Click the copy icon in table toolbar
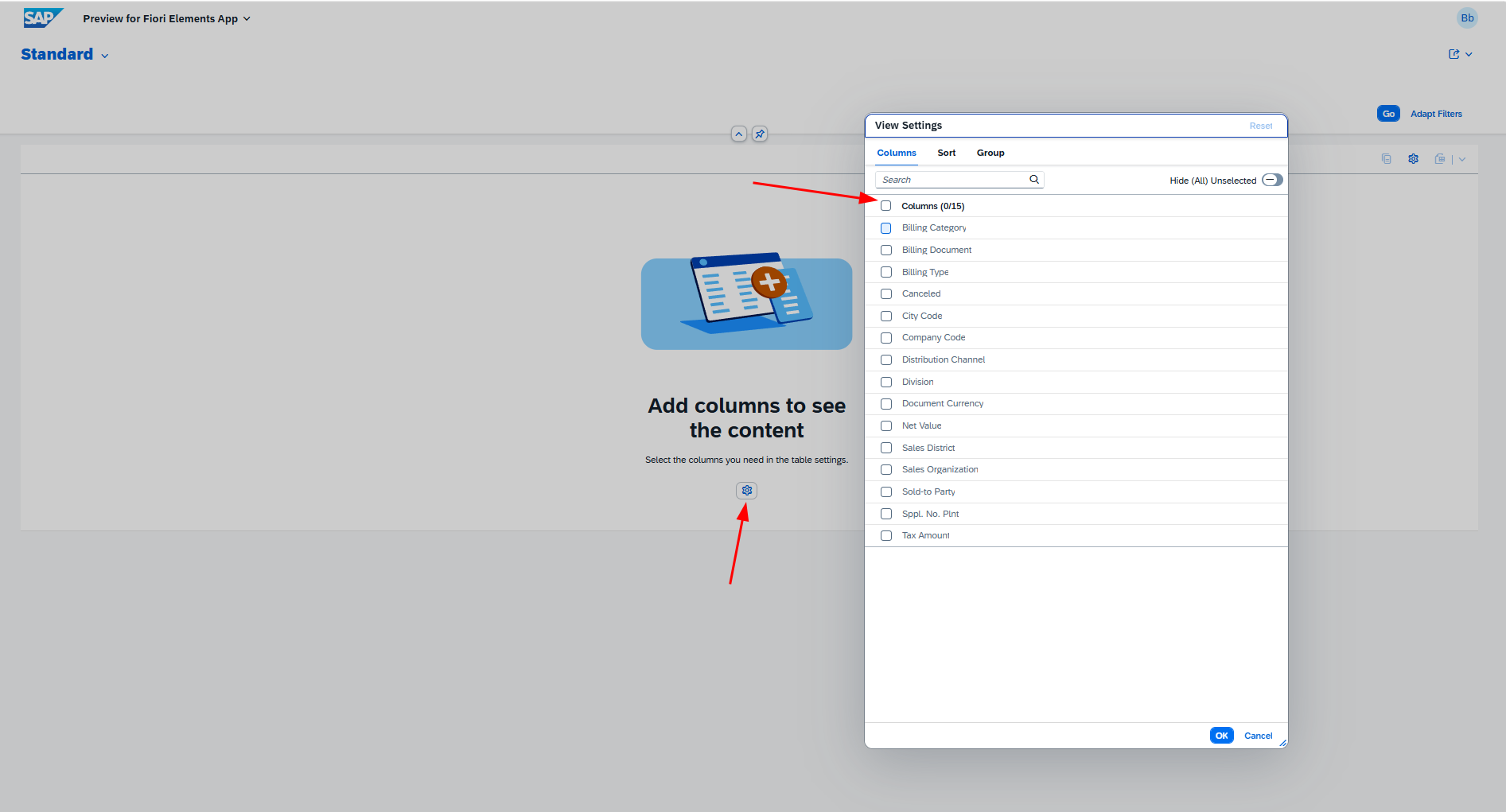This screenshot has width=1506, height=812. (1387, 159)
